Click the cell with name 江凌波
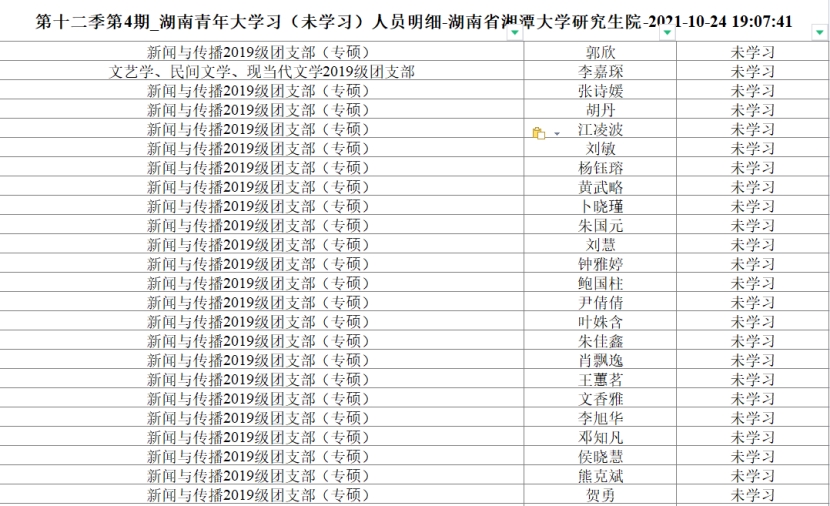Viewport: 830px width, 506px height. click(x=600, y=129)
